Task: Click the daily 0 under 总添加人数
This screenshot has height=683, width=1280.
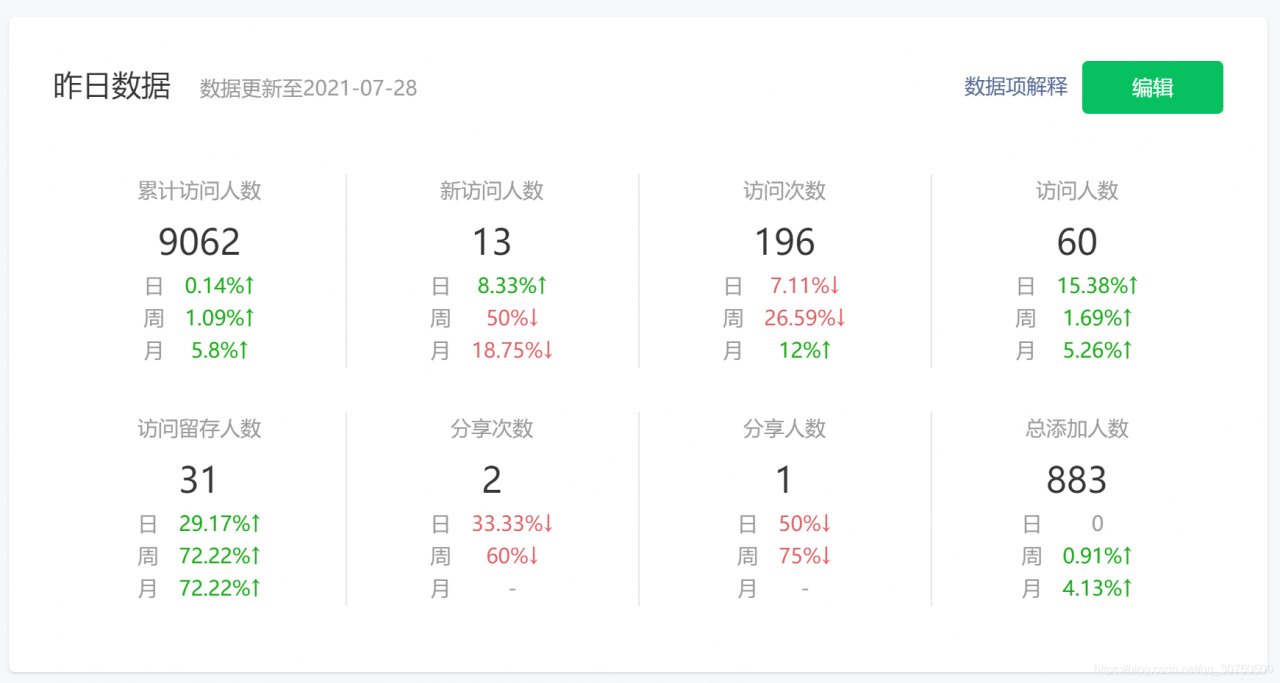Action: [1097, 524]
